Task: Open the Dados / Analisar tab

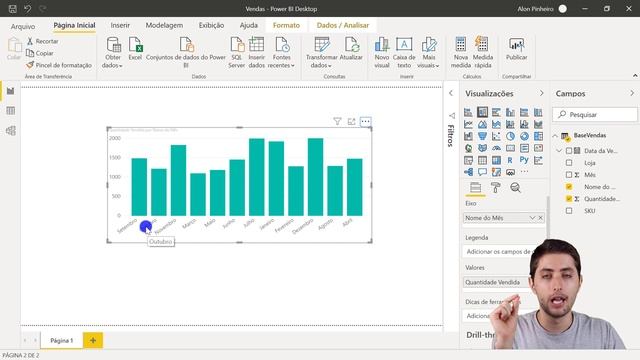Action: click(x=342, y=25)
